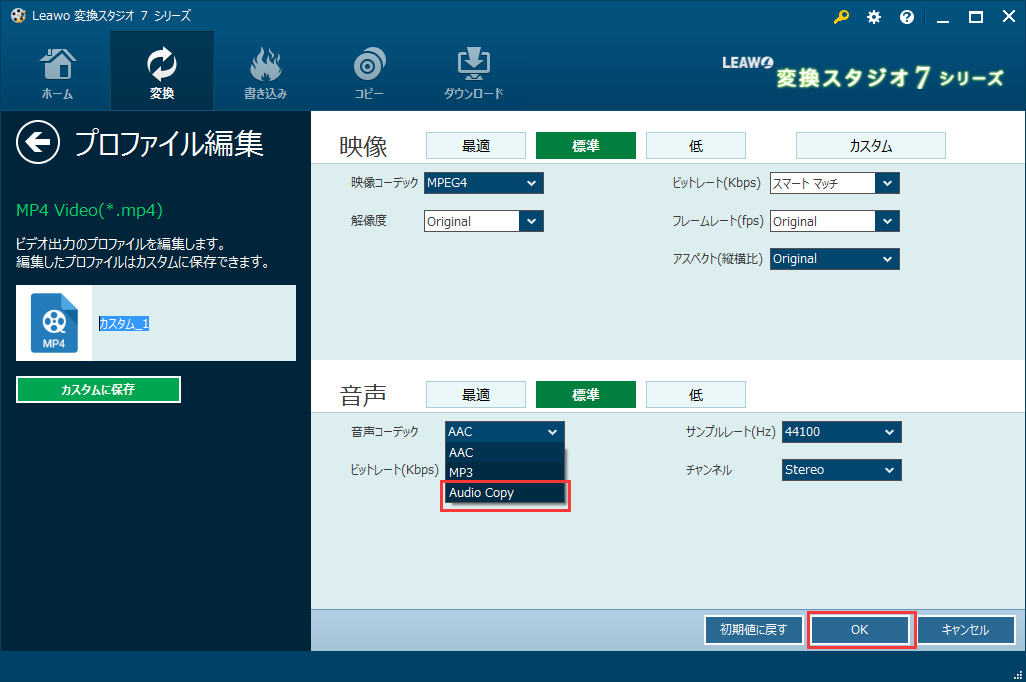Open the registration key dialog

pos(841,16)
